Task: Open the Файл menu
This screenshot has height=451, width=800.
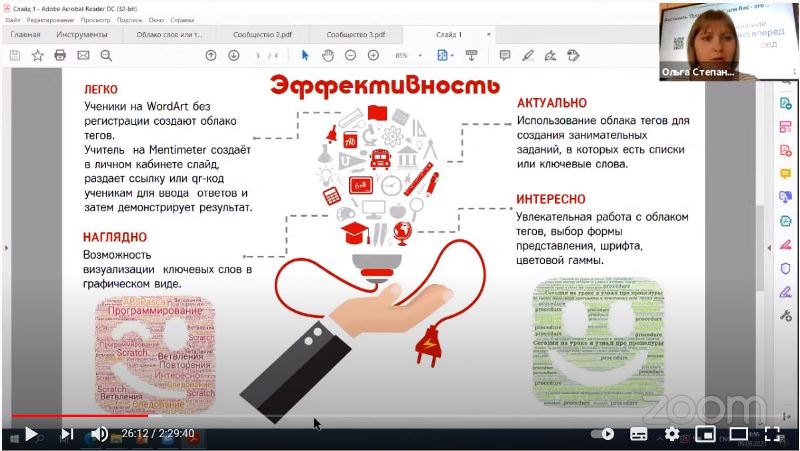Action: pos(13,20)
